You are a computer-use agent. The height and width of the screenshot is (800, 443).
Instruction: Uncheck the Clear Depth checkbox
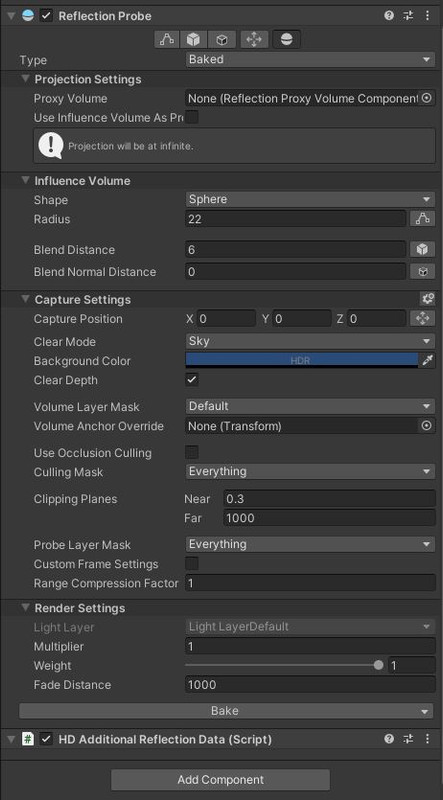point(191,380)
